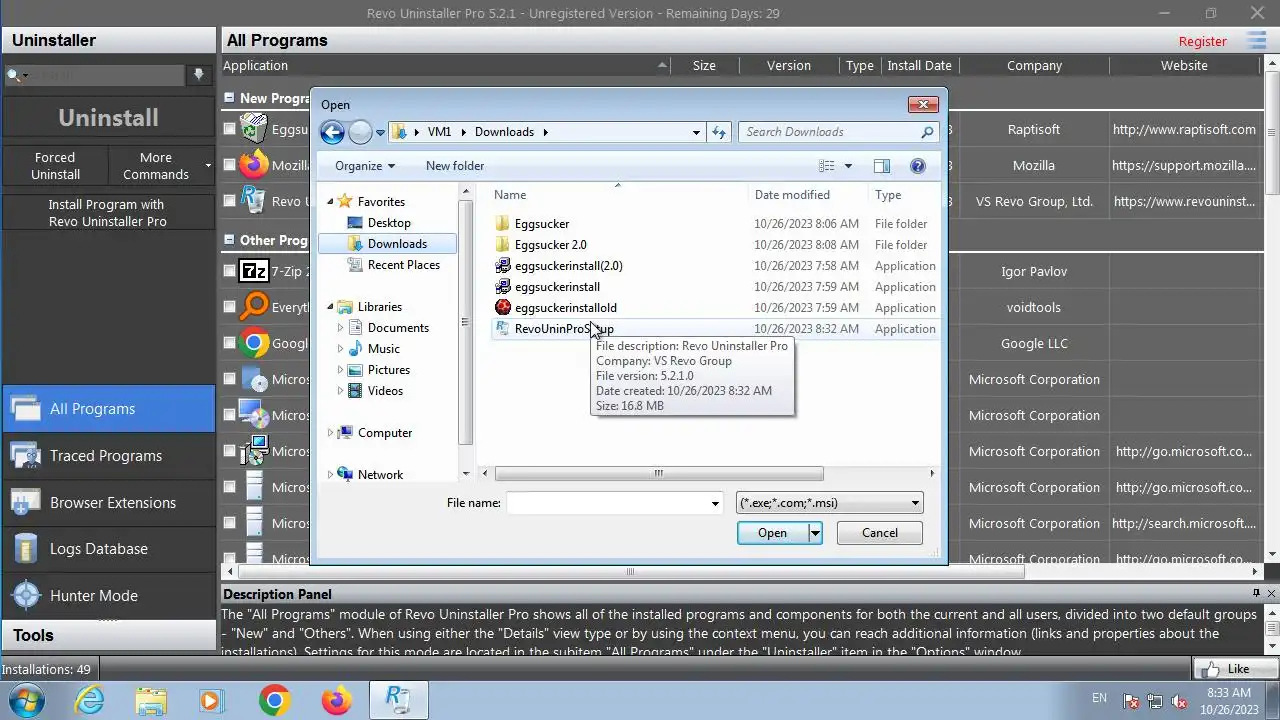The width and height of the screenshot is (1280, 720).
Task: Click the 7-Zip program icon
Action: coord(254,271)
